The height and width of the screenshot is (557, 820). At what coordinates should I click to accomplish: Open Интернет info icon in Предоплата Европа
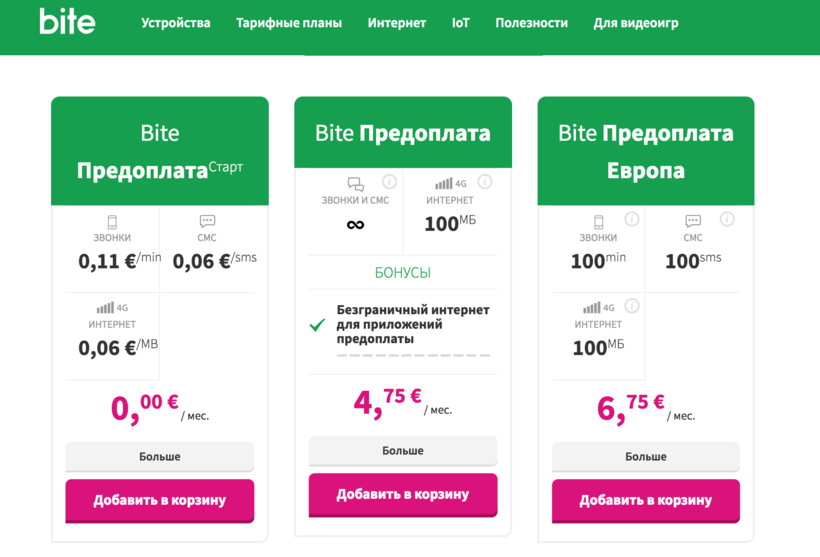click(x=632, y=307)
